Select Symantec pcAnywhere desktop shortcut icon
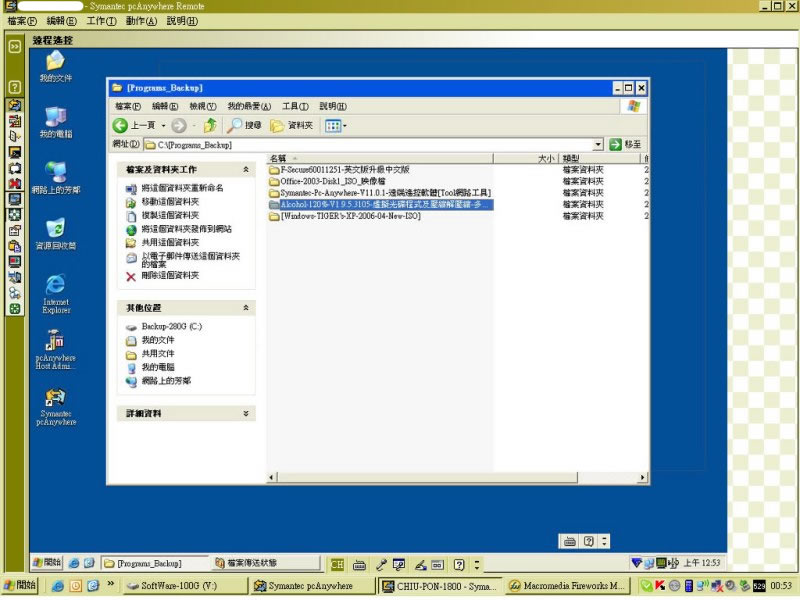This screenshot has width=800, height=600. [x=56, y=407]
